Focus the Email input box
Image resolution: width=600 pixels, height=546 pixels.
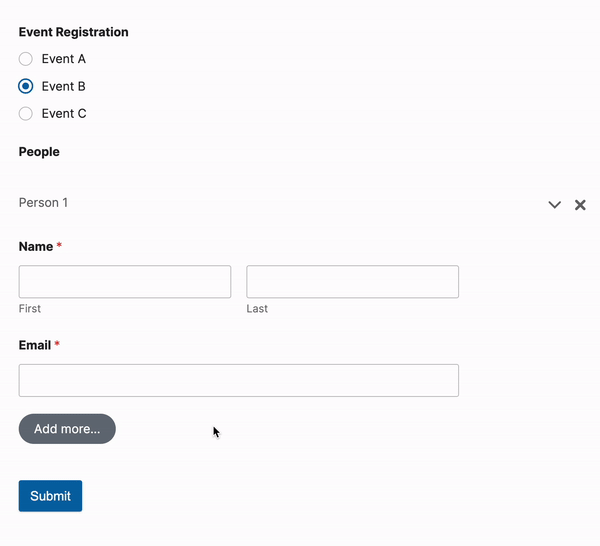[x=238, y=380]
